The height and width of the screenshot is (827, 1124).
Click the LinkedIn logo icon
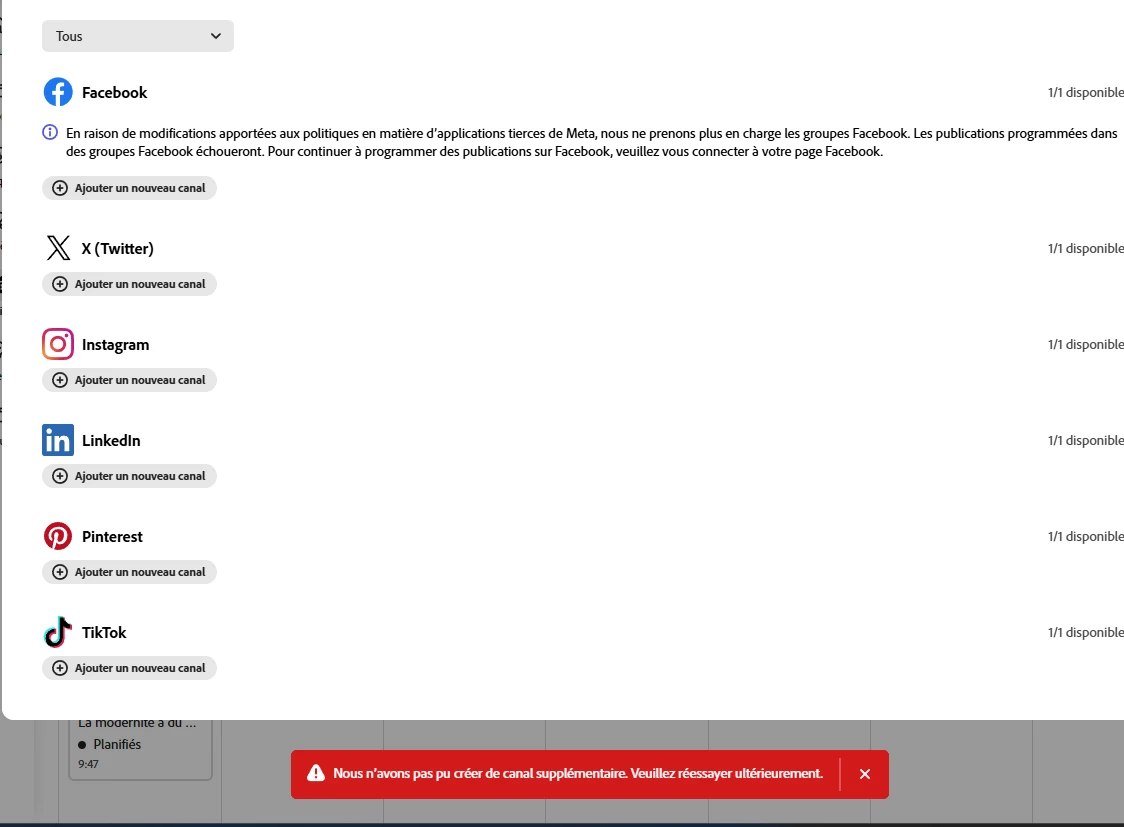[x=58, y=440]
